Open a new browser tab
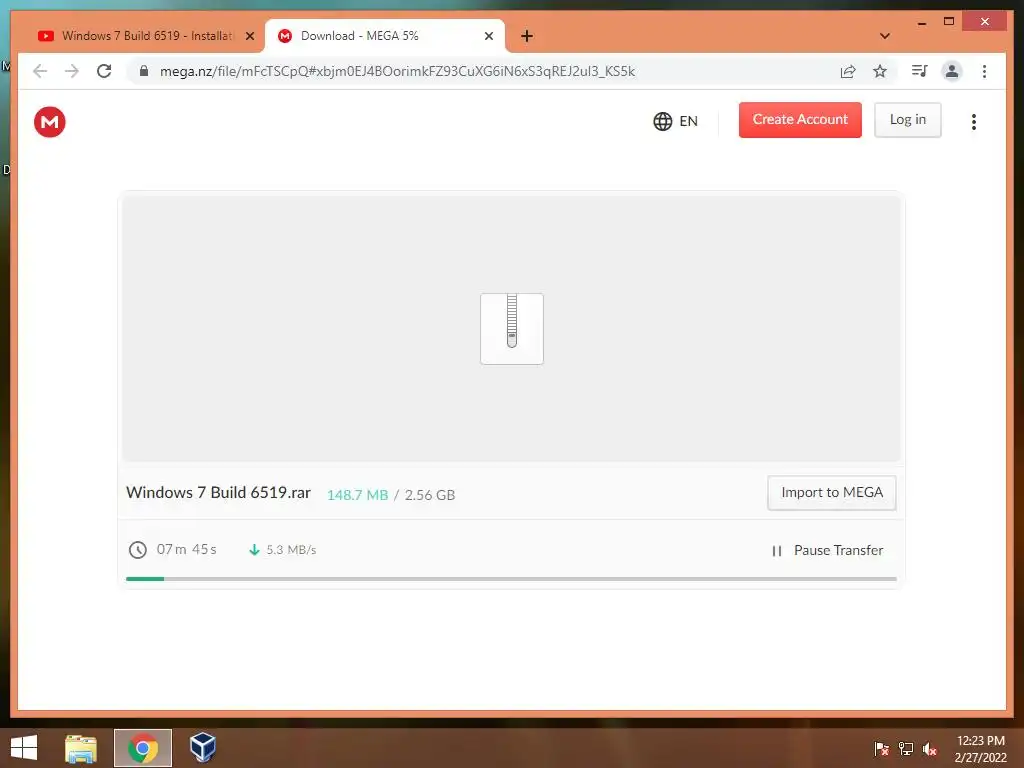This screenshot has width=1024, height=768. (x=527, y=36)
